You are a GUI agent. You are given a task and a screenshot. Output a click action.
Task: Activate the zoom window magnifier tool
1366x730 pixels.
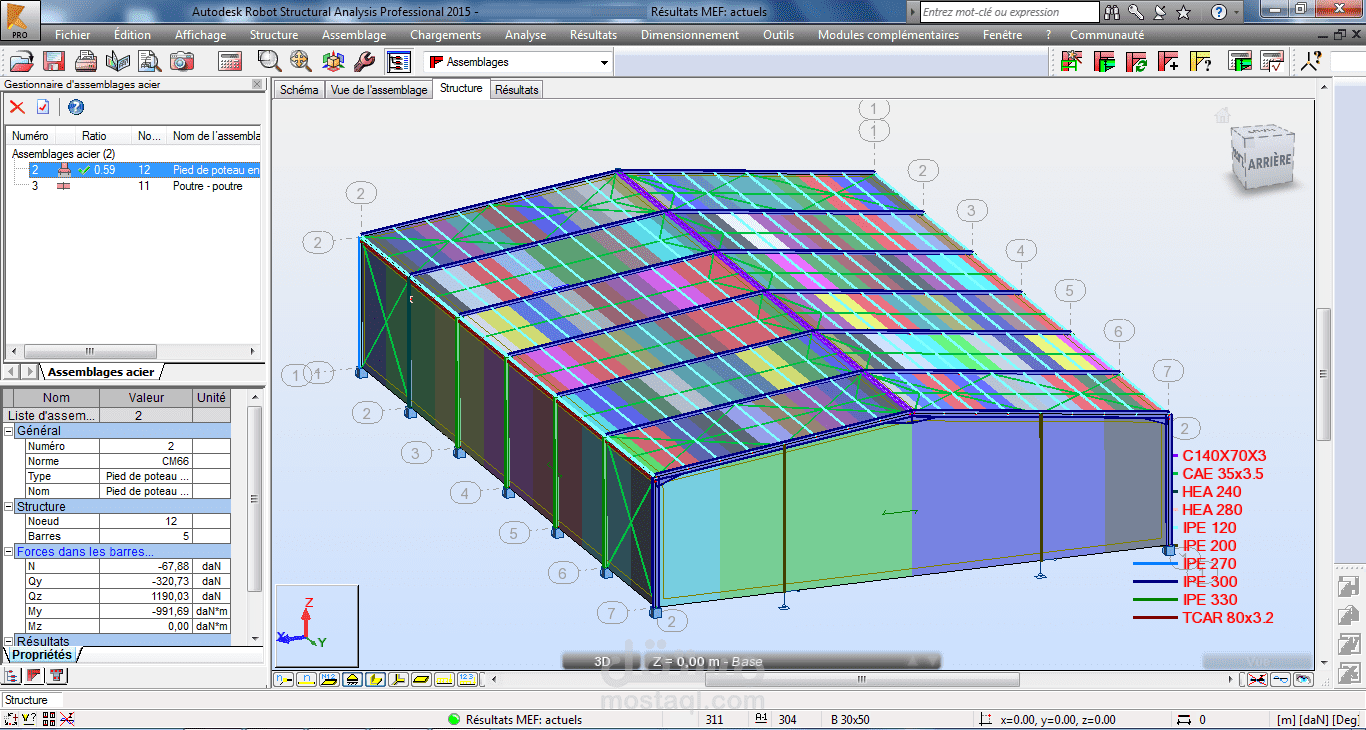click(270, 62)
